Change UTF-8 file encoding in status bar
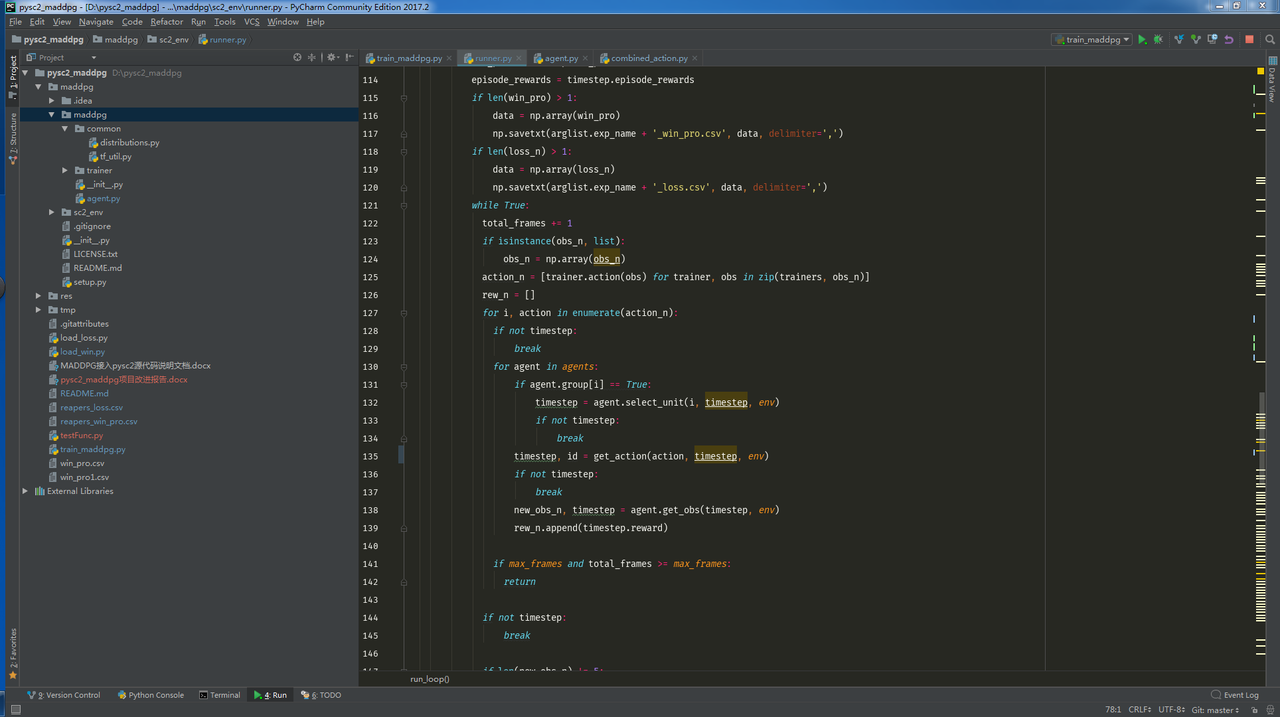Viewport: 1280px width, 717px height. tap(1172, 710)
